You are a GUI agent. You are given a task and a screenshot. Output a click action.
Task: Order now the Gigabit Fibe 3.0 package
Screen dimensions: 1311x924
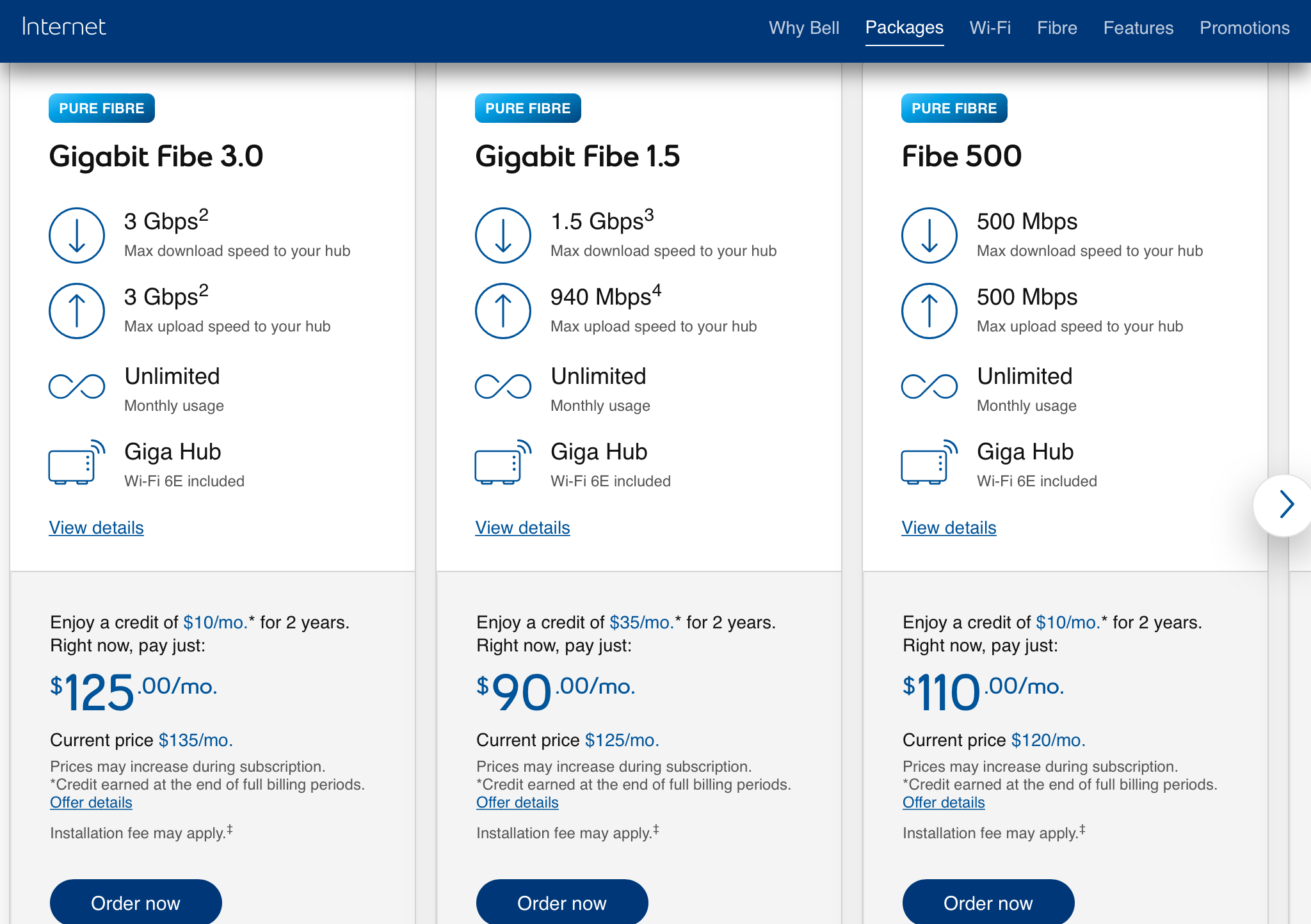[x=136, y=902]
